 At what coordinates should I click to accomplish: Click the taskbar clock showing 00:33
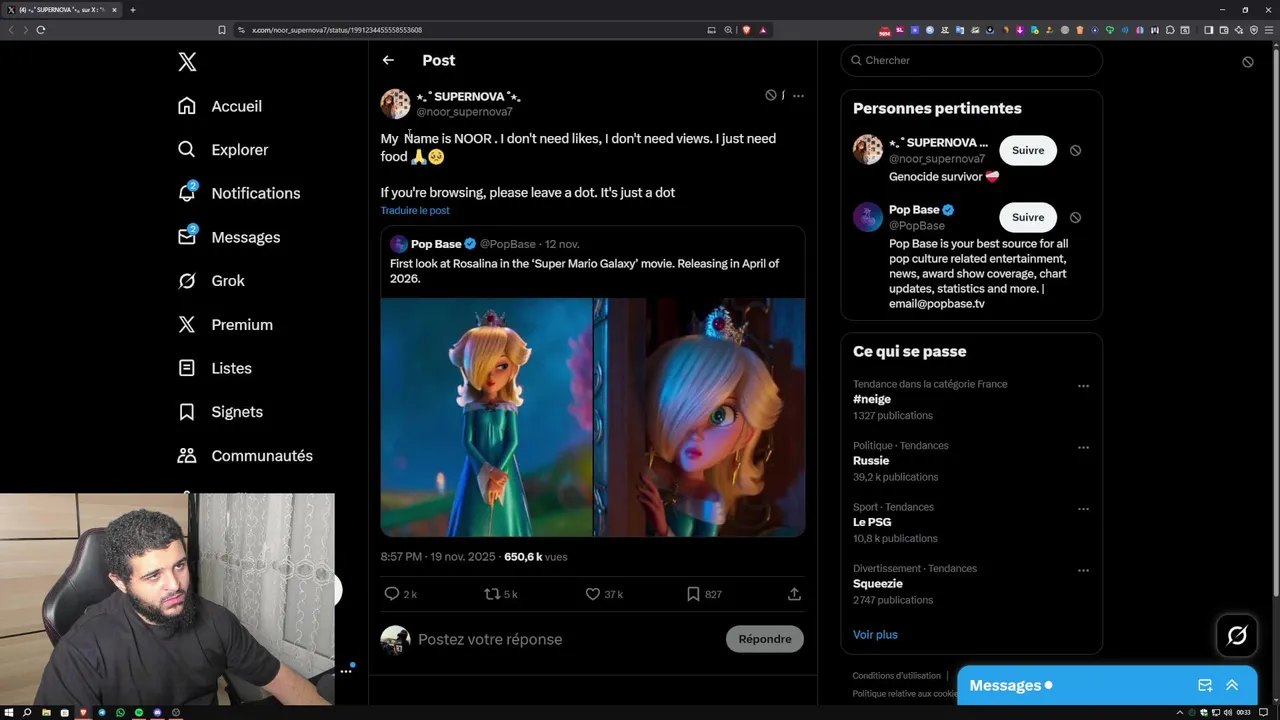point(1243,712)
